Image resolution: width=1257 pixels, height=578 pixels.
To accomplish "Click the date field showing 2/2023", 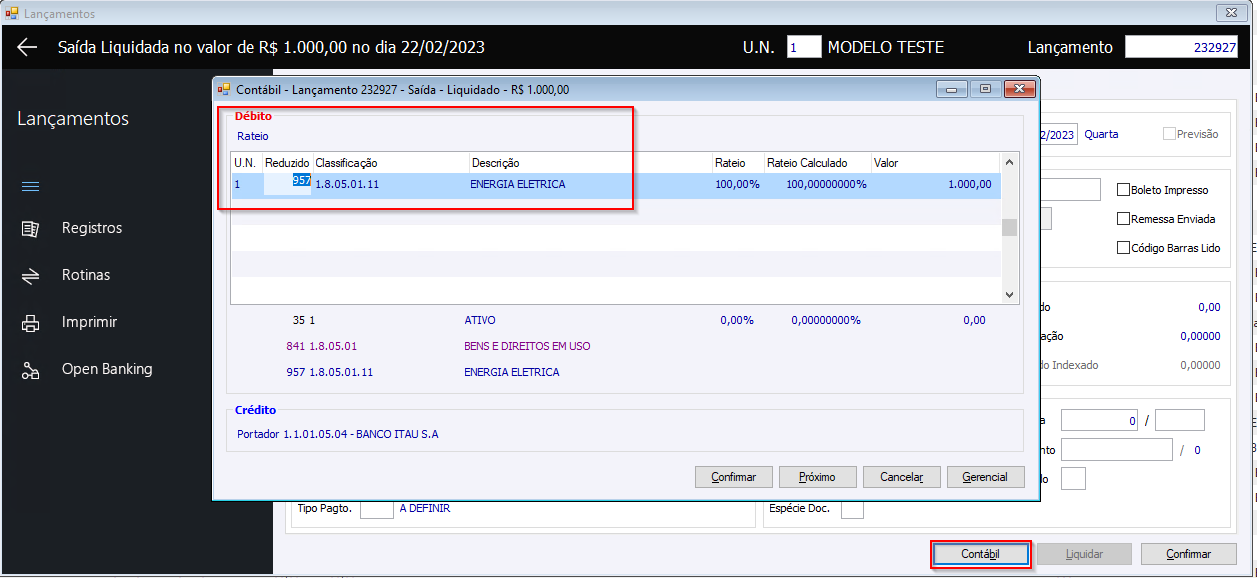I will point(1059,134).
